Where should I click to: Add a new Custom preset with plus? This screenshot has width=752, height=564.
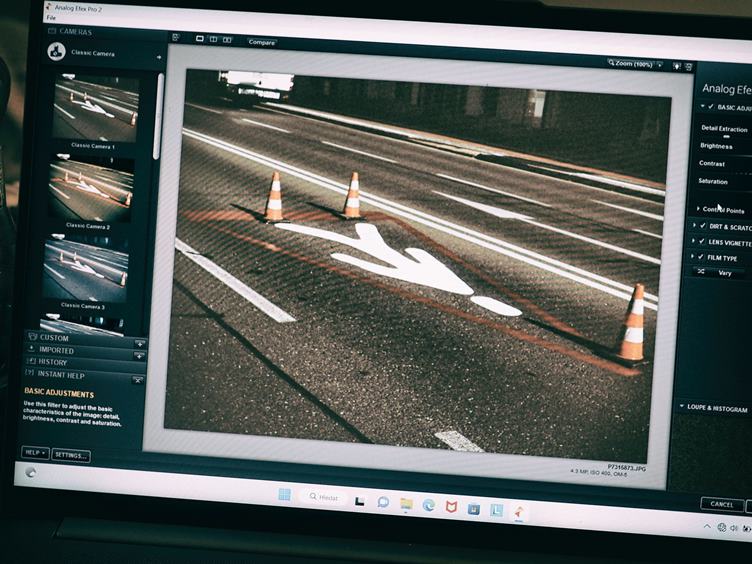coord(140,343)
